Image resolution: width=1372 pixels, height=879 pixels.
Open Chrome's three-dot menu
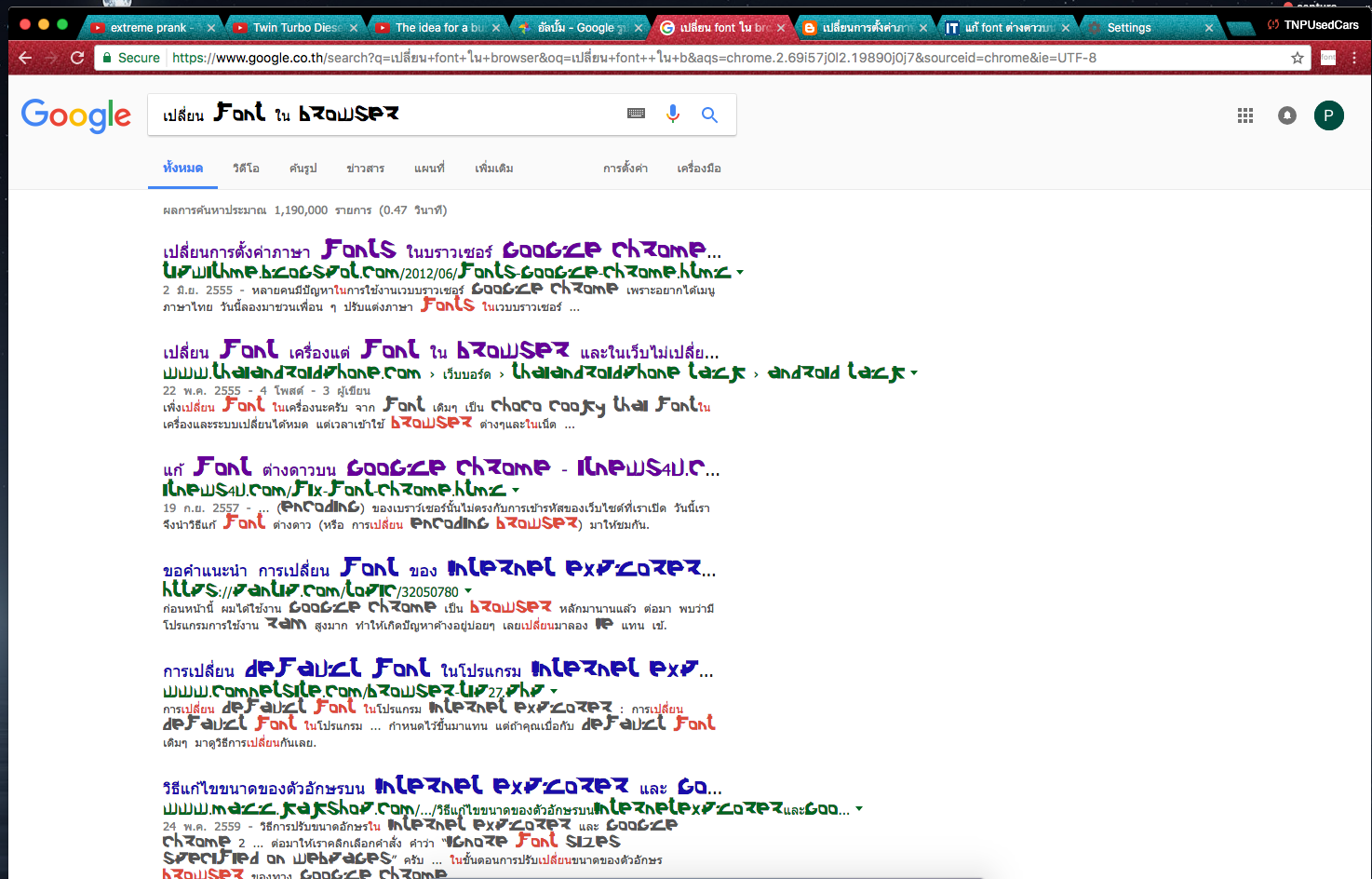[x=1353, y=58]
